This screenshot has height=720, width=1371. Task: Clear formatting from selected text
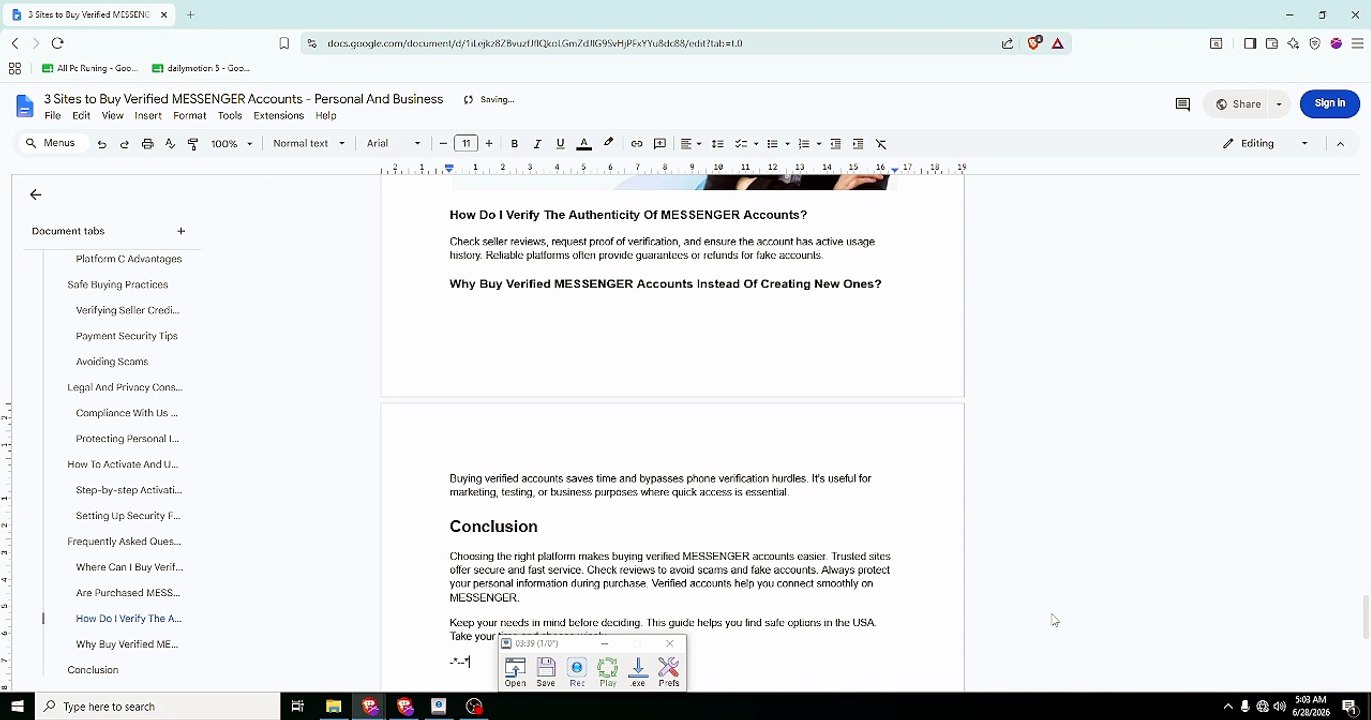[881, 144]
